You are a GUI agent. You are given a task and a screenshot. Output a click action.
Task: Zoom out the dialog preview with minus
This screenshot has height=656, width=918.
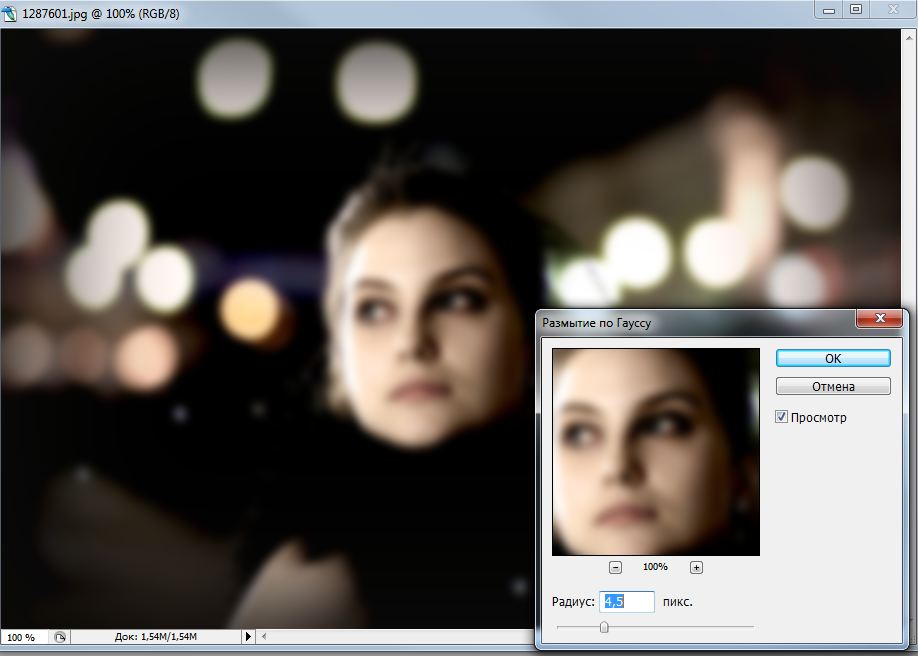coord(615,567)
